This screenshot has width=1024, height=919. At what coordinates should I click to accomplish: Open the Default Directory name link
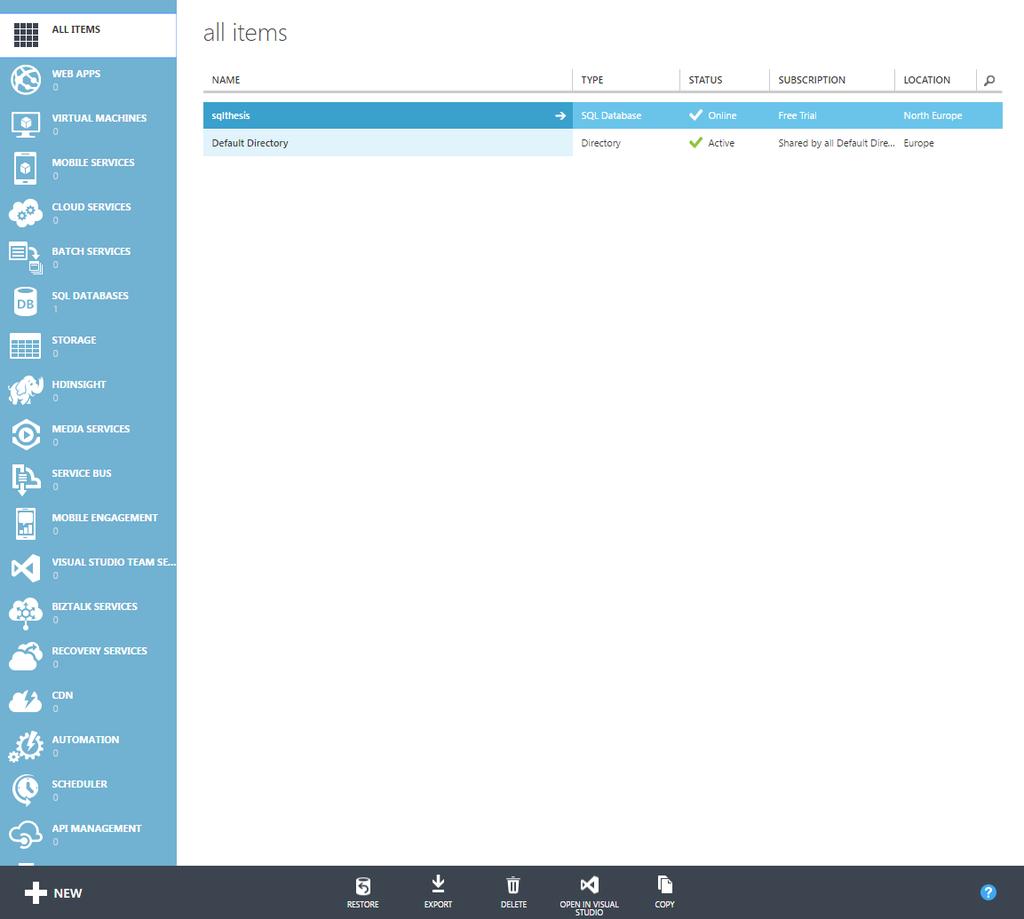[249, 143]
